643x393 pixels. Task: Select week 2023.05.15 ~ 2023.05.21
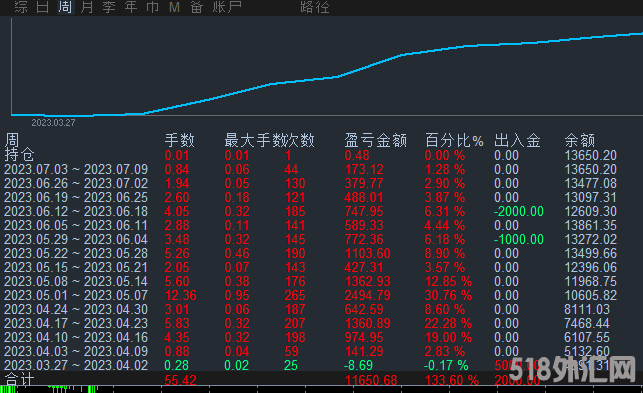click(x=76, y=267)
